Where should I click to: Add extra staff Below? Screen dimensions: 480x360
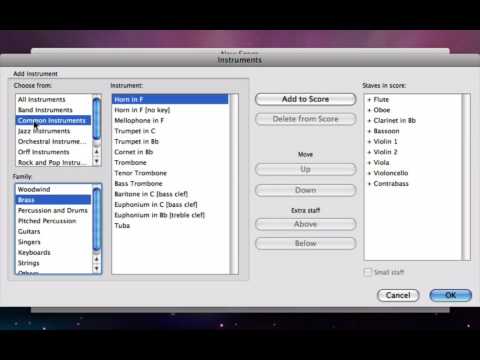[x=305, y=243]
